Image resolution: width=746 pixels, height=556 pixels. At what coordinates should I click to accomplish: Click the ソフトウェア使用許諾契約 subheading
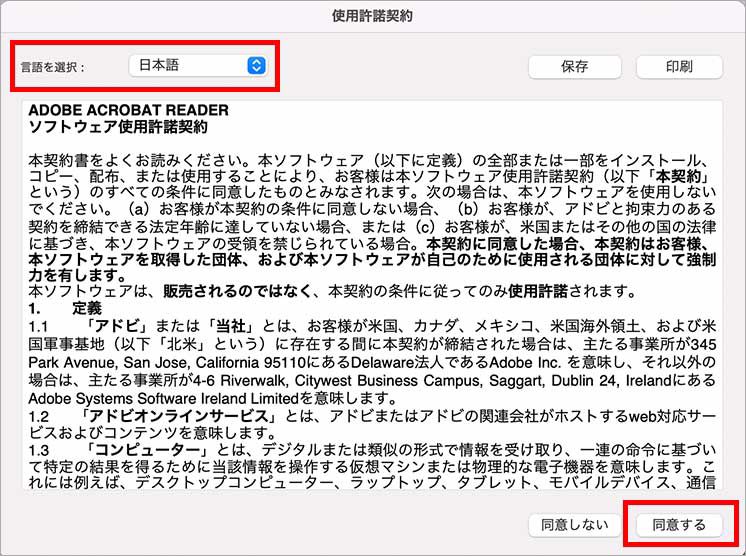pos(118,127)
